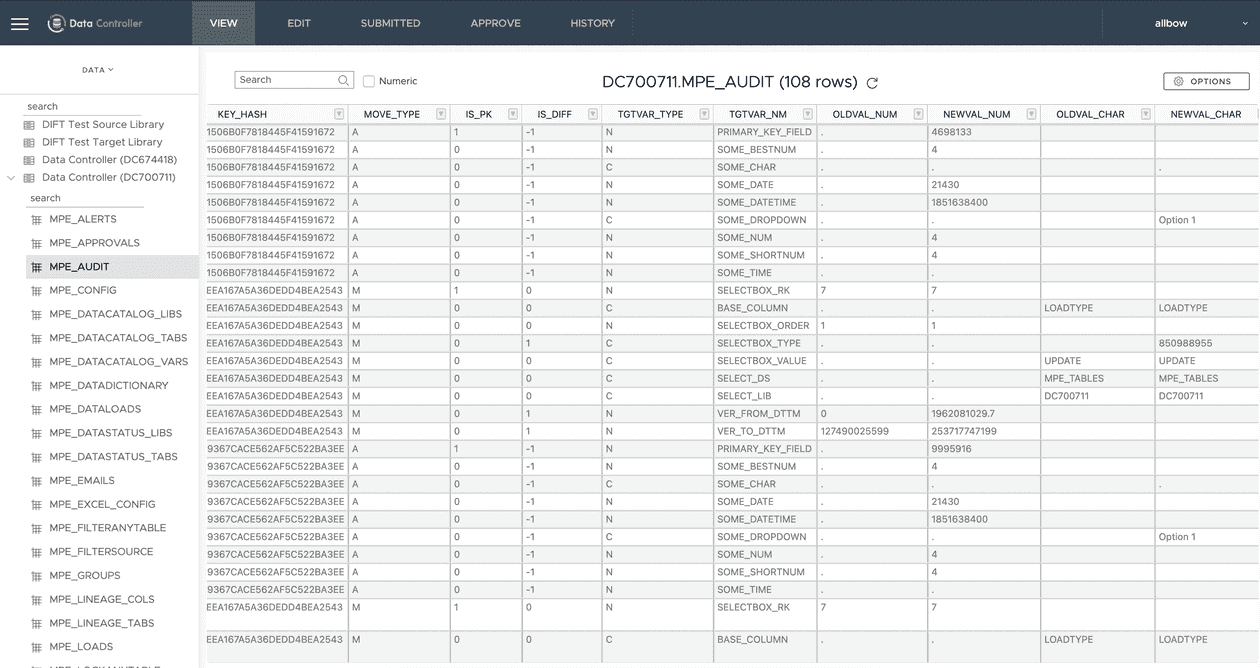Click the Data Controller (DC700711) library icon

[29, 178]
